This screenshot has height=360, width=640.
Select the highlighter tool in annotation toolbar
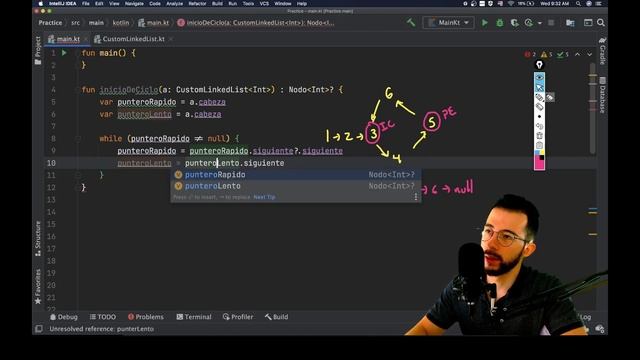tap(540, 107)
